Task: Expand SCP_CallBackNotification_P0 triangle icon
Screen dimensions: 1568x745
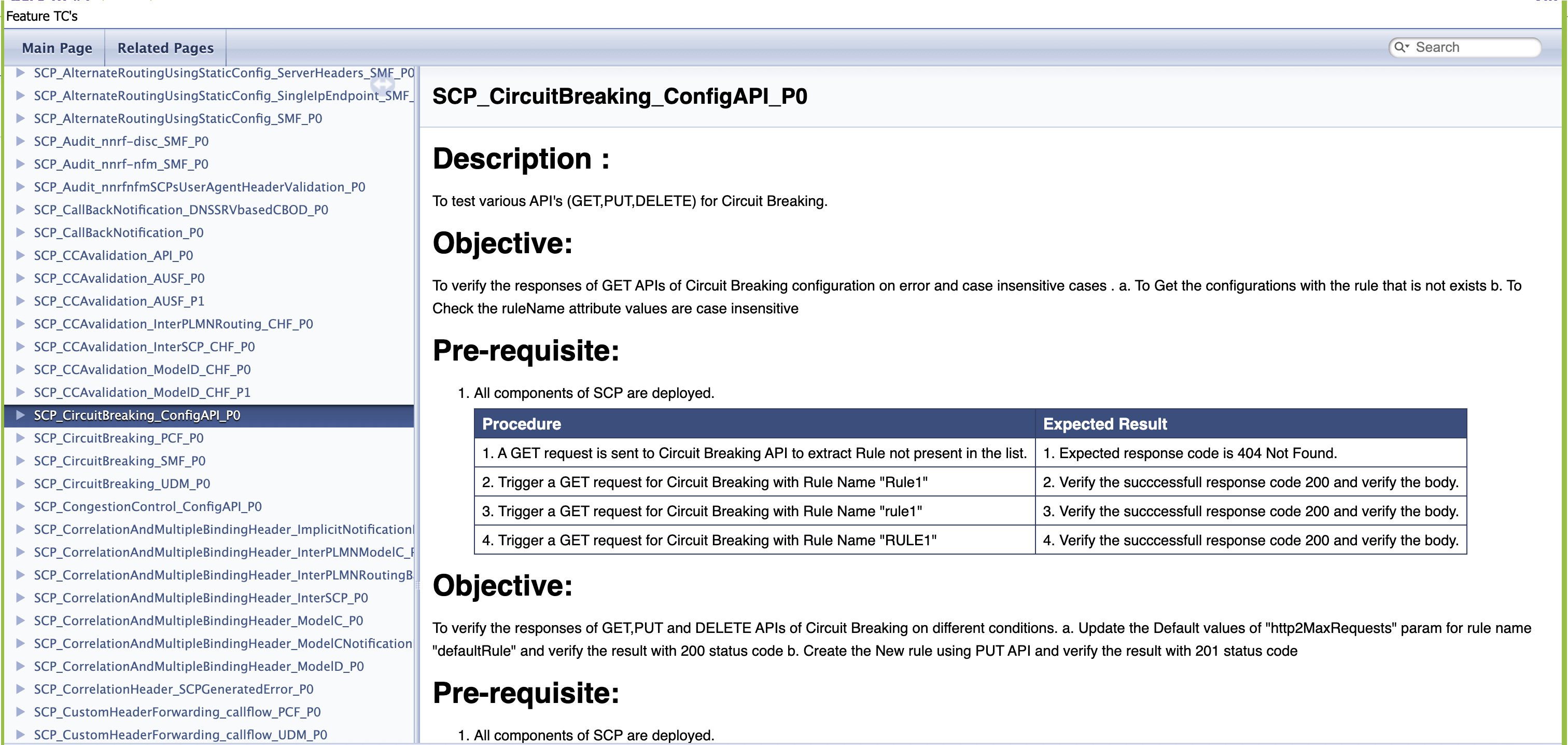Action: [21, 232]
